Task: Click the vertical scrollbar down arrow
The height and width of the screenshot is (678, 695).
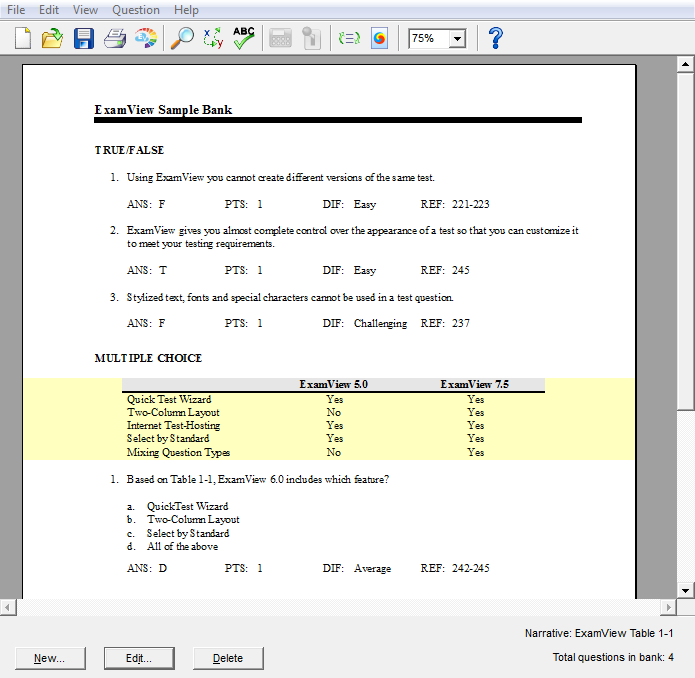Action: pos(685,590)
